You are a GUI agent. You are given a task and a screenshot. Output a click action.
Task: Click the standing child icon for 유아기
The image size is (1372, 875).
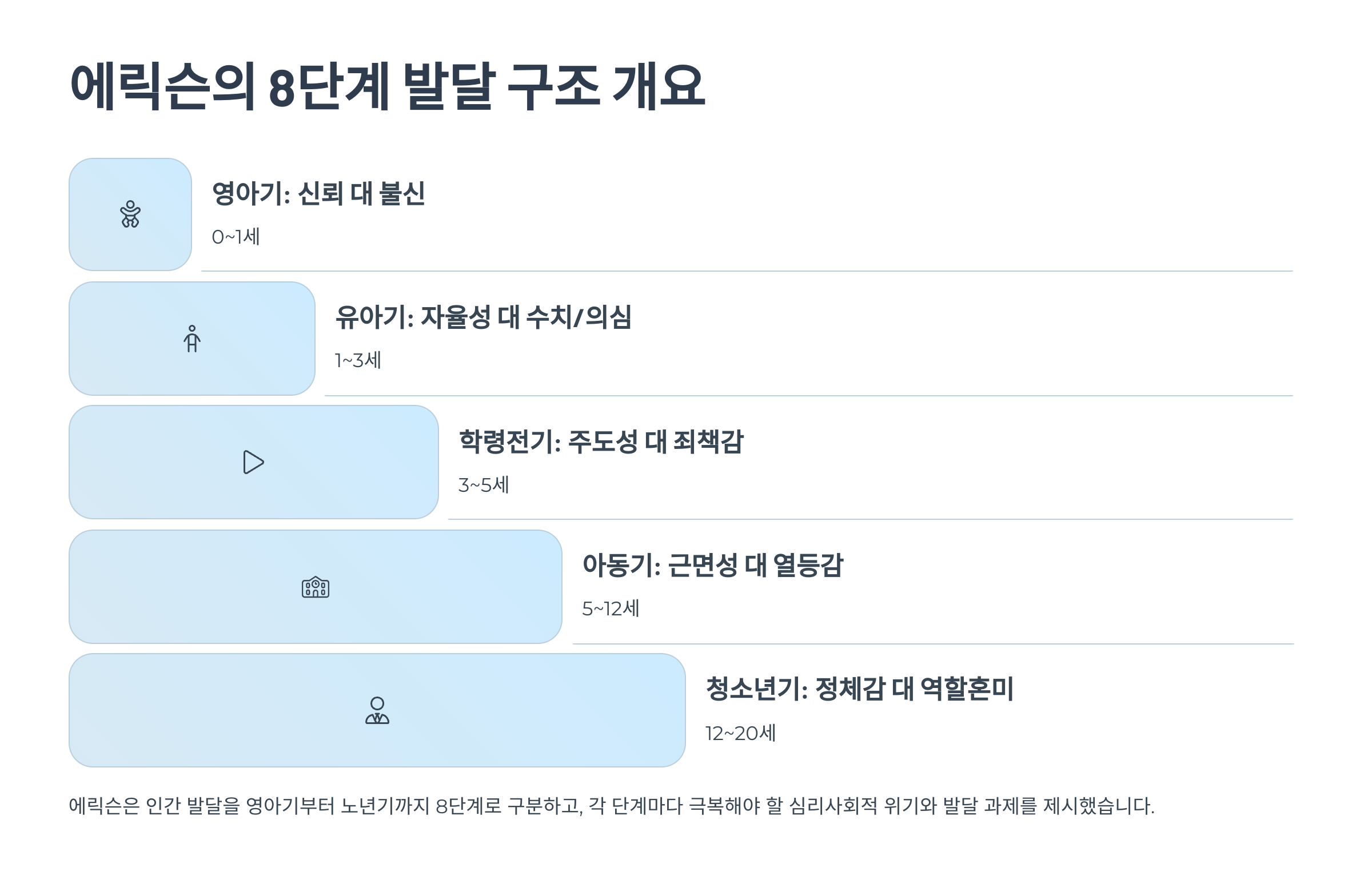(192, 339)
